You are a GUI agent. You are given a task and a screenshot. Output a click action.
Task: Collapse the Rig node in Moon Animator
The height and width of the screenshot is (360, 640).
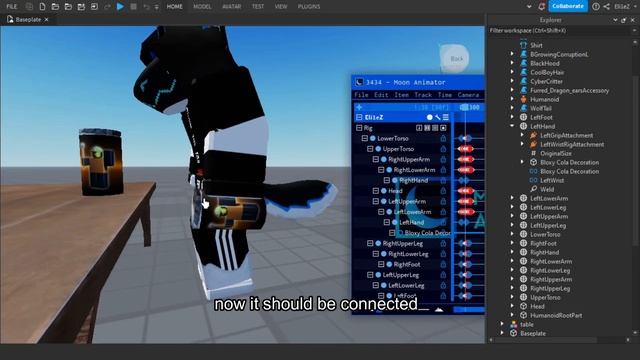tap(359, 128)
